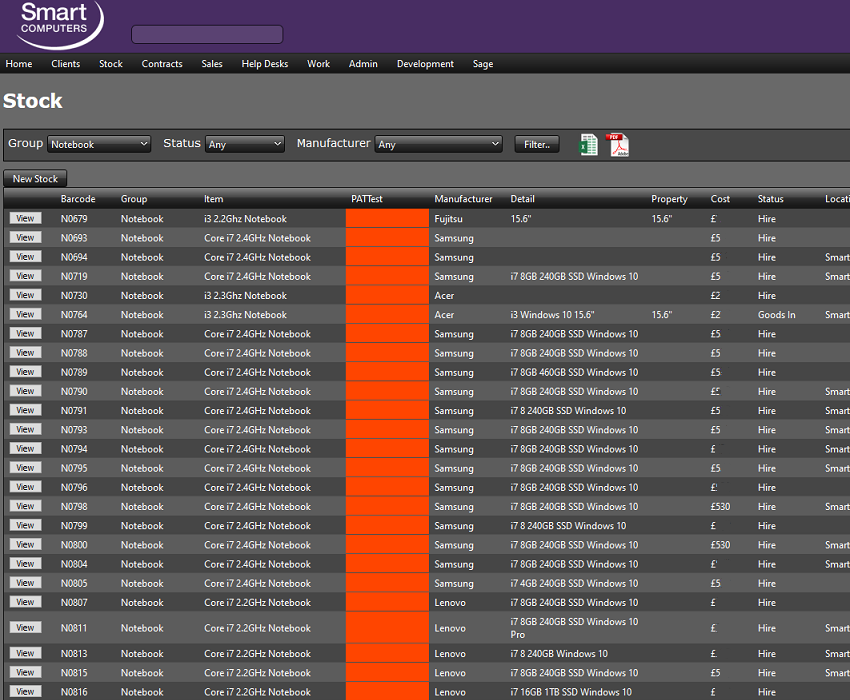Expand the Status dropdown
This screenshot has width=850, height=700.
coord(245,144)
